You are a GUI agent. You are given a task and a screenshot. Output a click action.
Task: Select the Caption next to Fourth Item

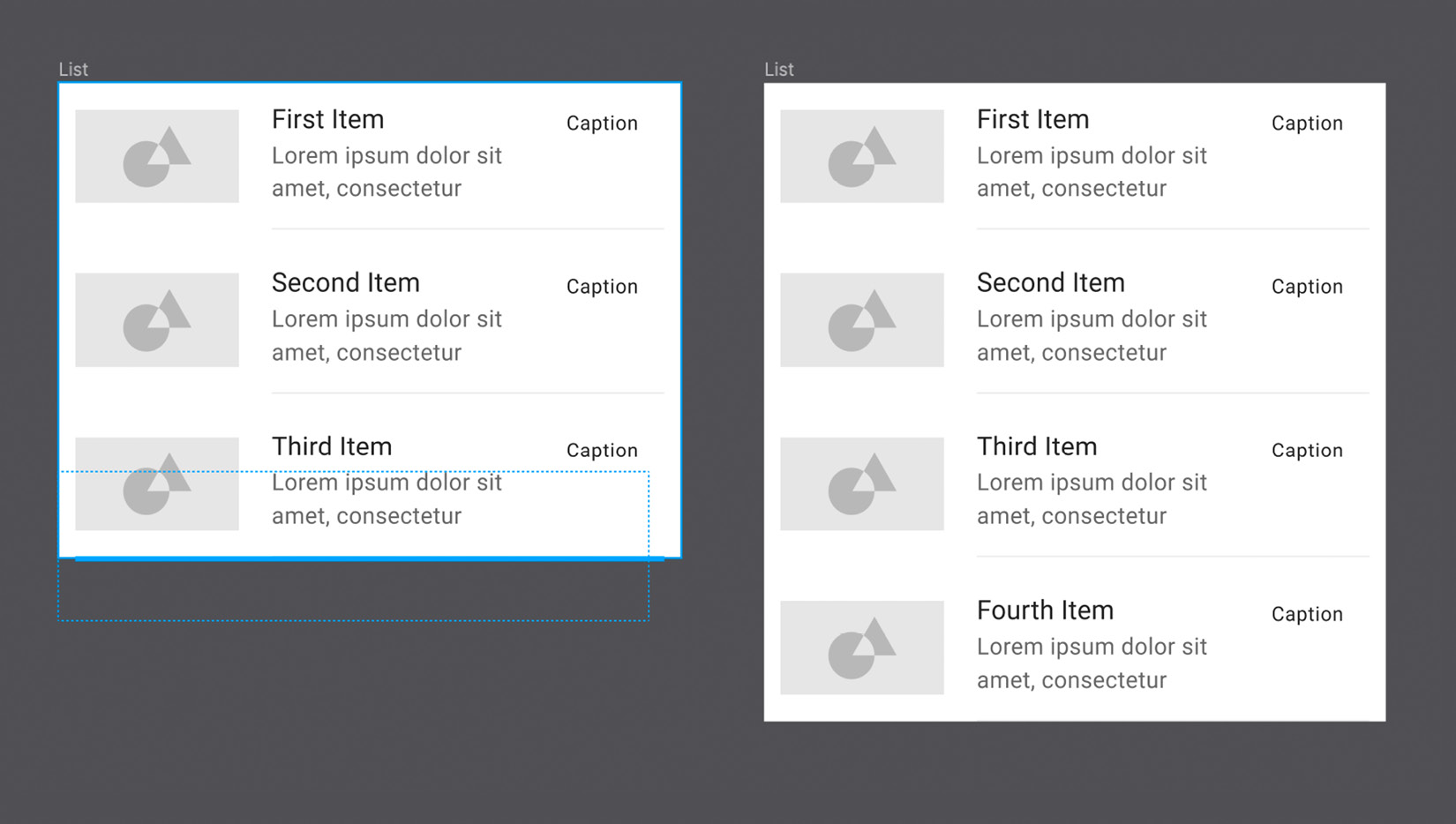coord(1306,614)
